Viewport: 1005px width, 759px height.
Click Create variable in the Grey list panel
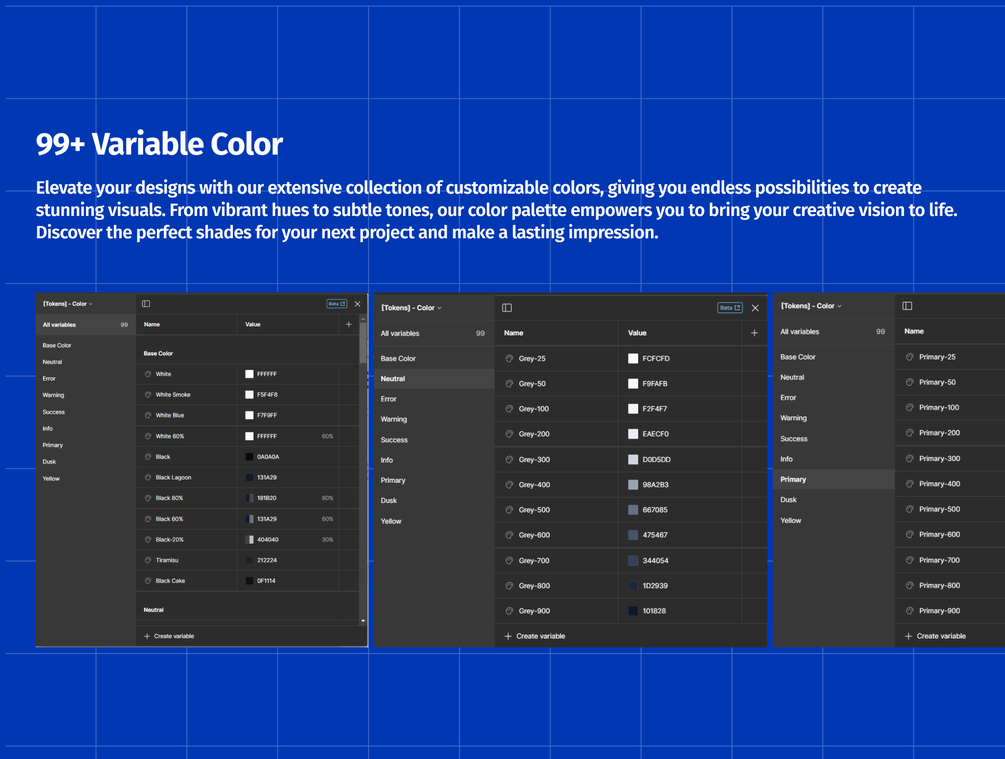point(535,636)
